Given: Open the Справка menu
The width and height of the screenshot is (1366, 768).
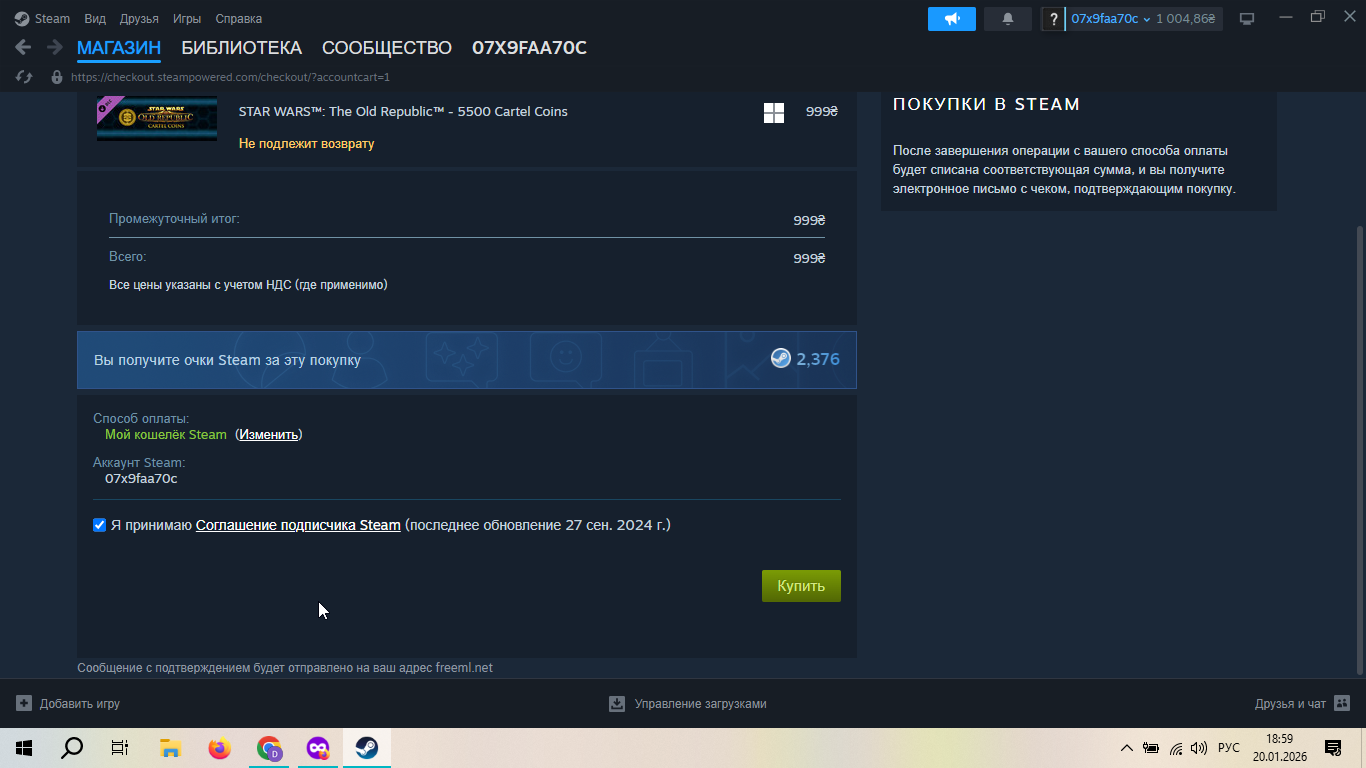Looking at the screenshot, I should [239, 18].
